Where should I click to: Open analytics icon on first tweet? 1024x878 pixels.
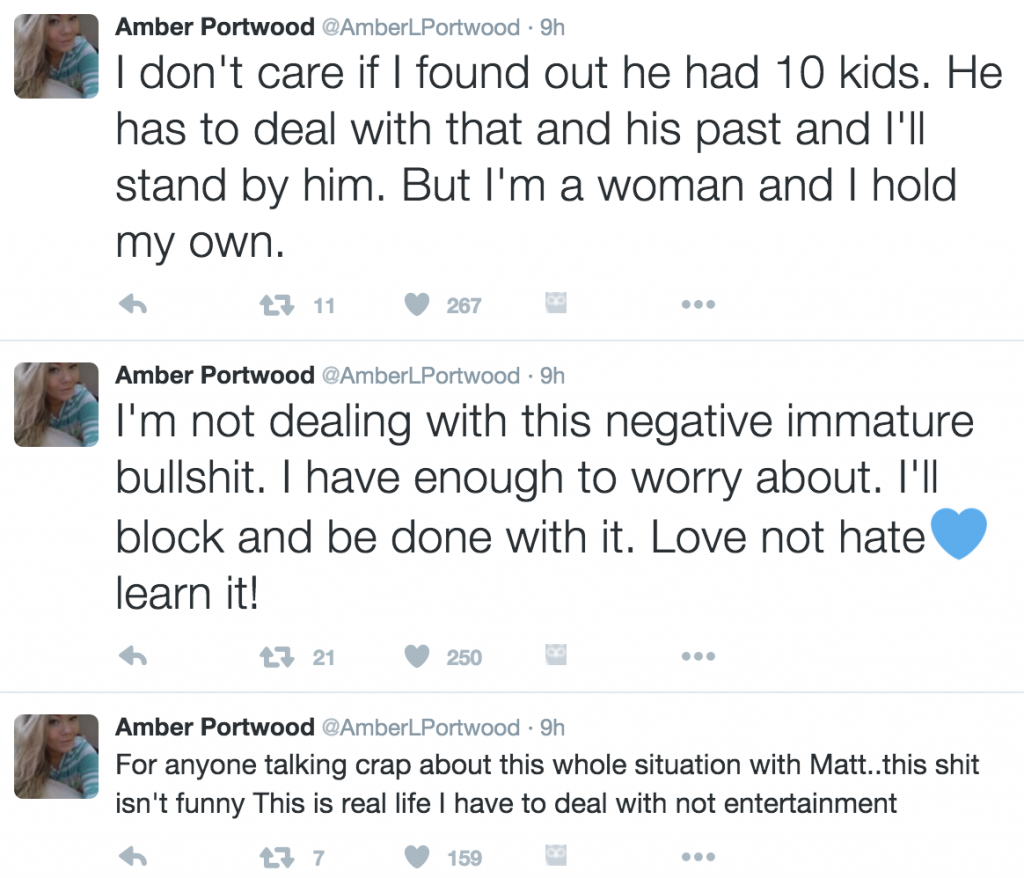pyautogui.click(x=556, y=304)
